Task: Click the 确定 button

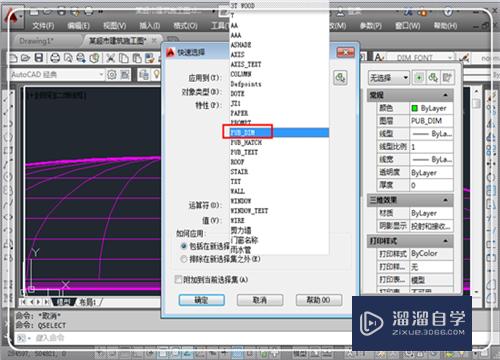Action: (x=201, y=300)
